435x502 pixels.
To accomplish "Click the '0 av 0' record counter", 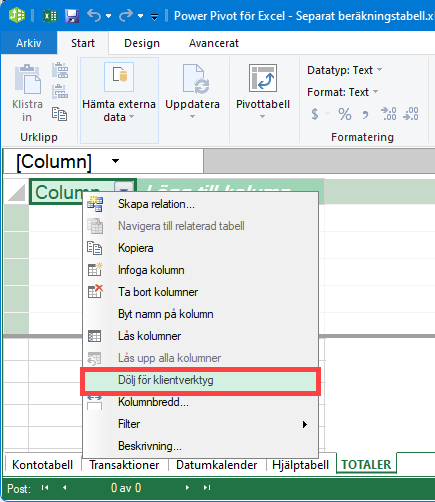I will [x=126, y=488].
